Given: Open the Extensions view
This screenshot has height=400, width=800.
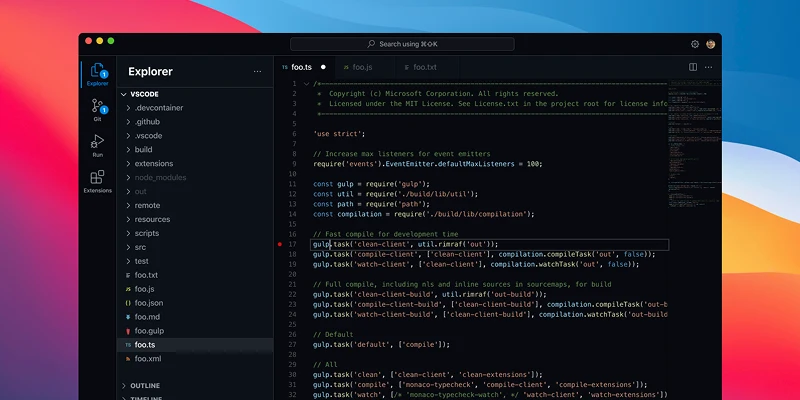Looking at the screenshot, I should (97, 182).
